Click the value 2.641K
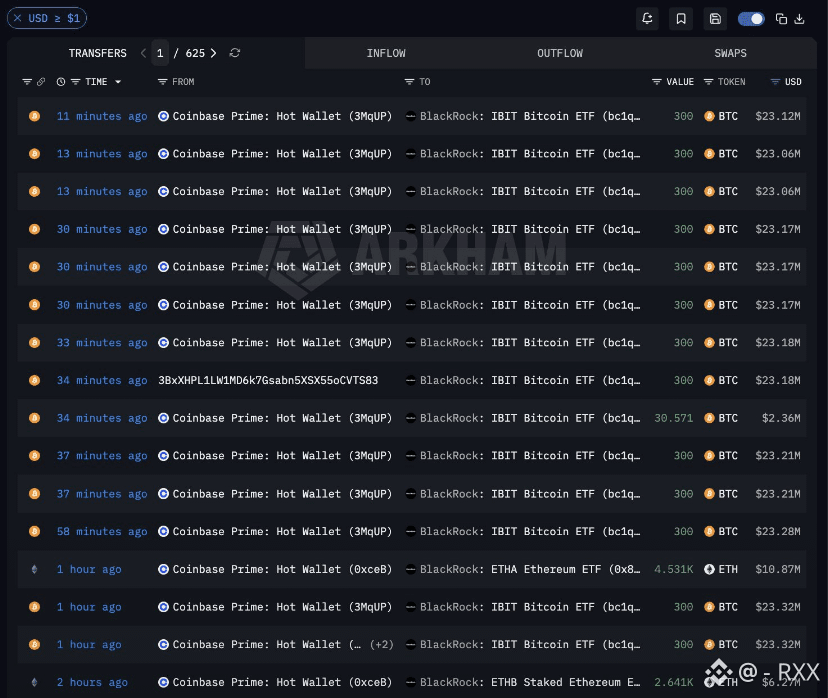828x698 pixels. [x=673, y=682]
